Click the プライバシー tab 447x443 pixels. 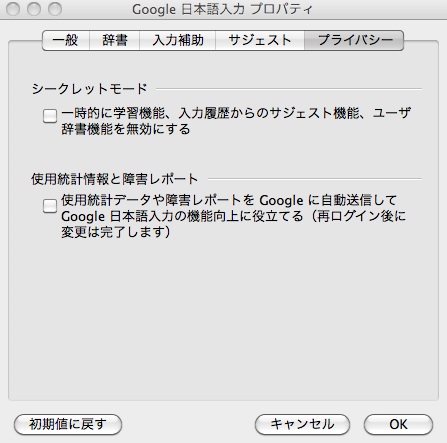pos(354,40)
